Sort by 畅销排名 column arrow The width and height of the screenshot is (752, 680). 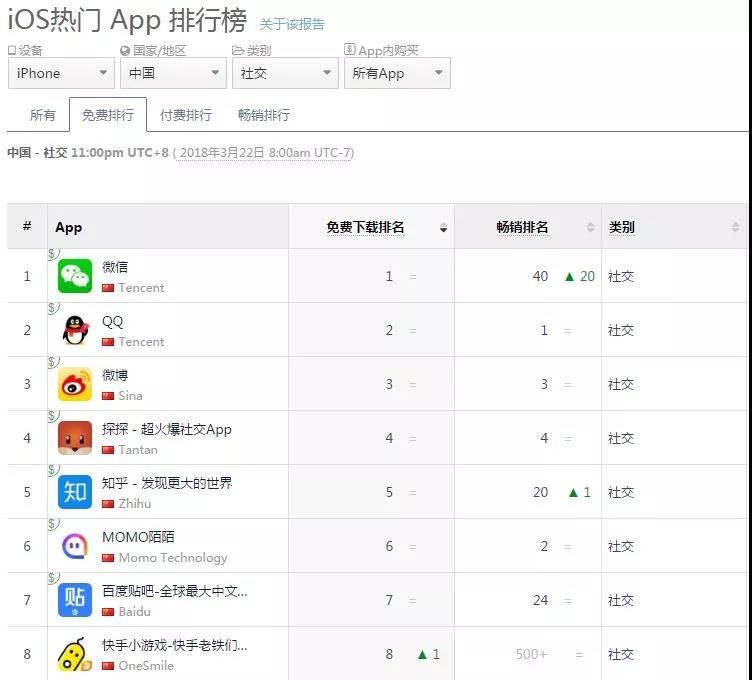(x=590, y=228)
